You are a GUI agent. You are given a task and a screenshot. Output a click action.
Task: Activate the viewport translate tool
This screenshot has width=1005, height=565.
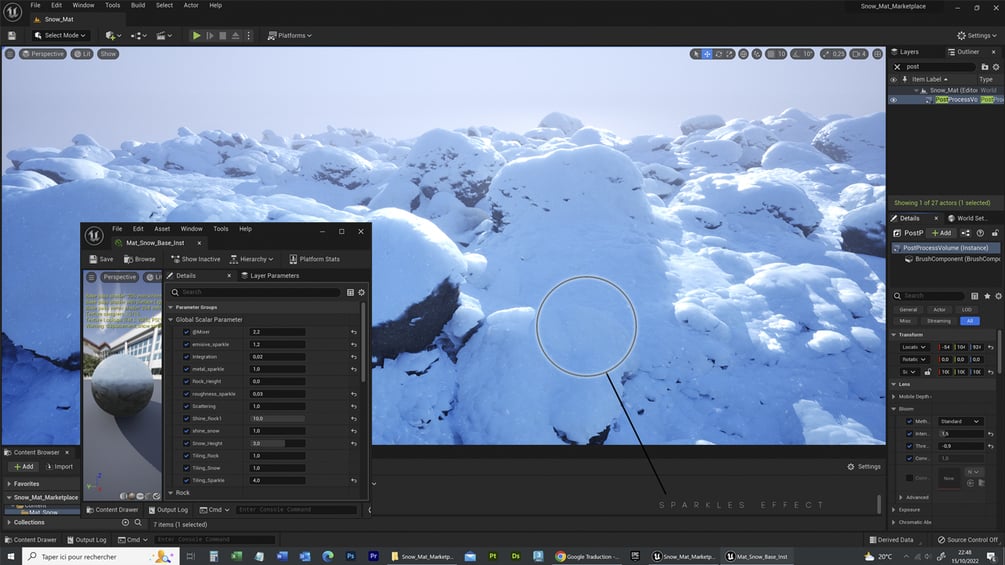[707, 54]
